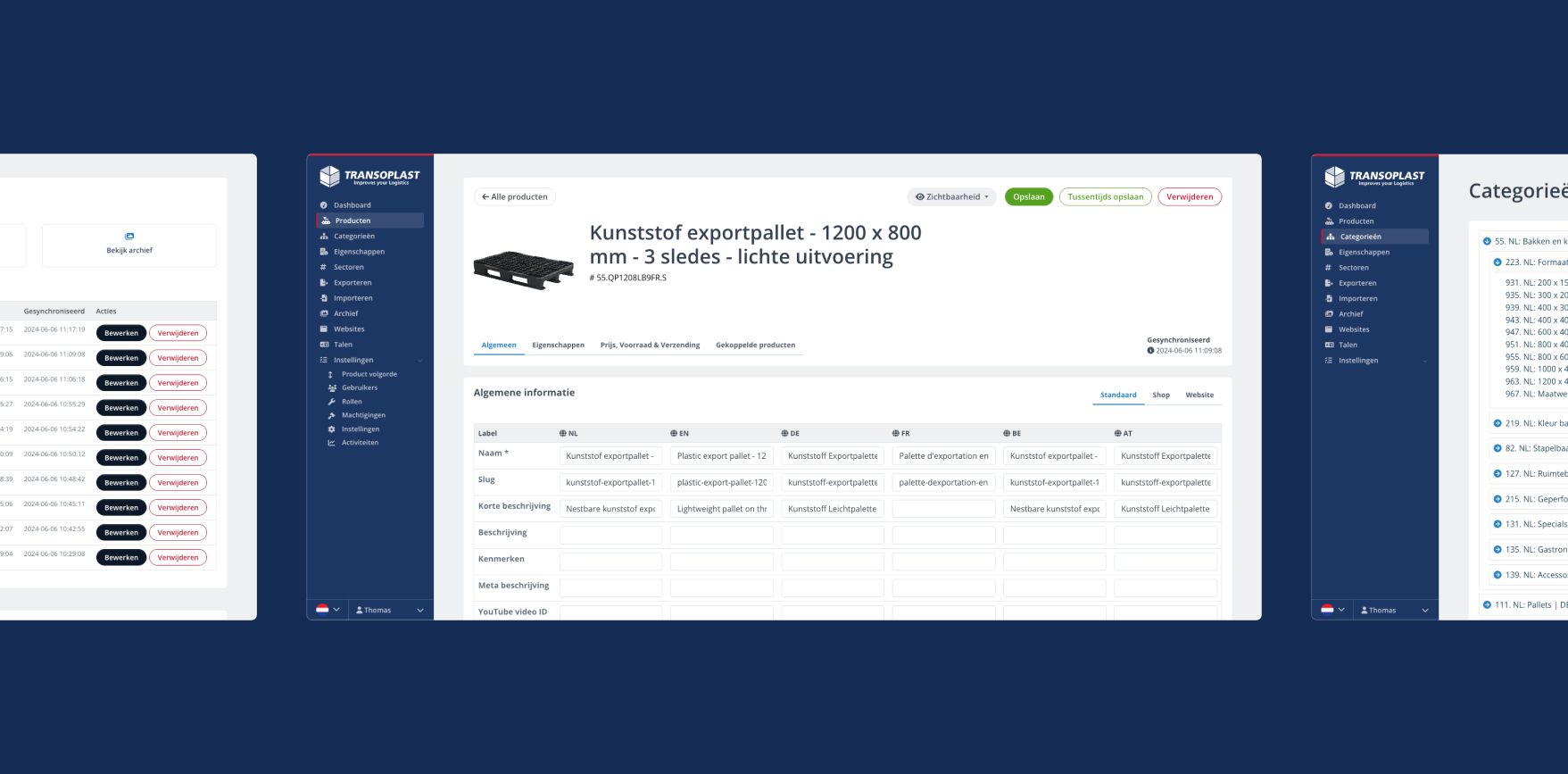Click the Tussentijds opslaan button
This screenshot has height=774, width=1568.
tap(1105, 197)
